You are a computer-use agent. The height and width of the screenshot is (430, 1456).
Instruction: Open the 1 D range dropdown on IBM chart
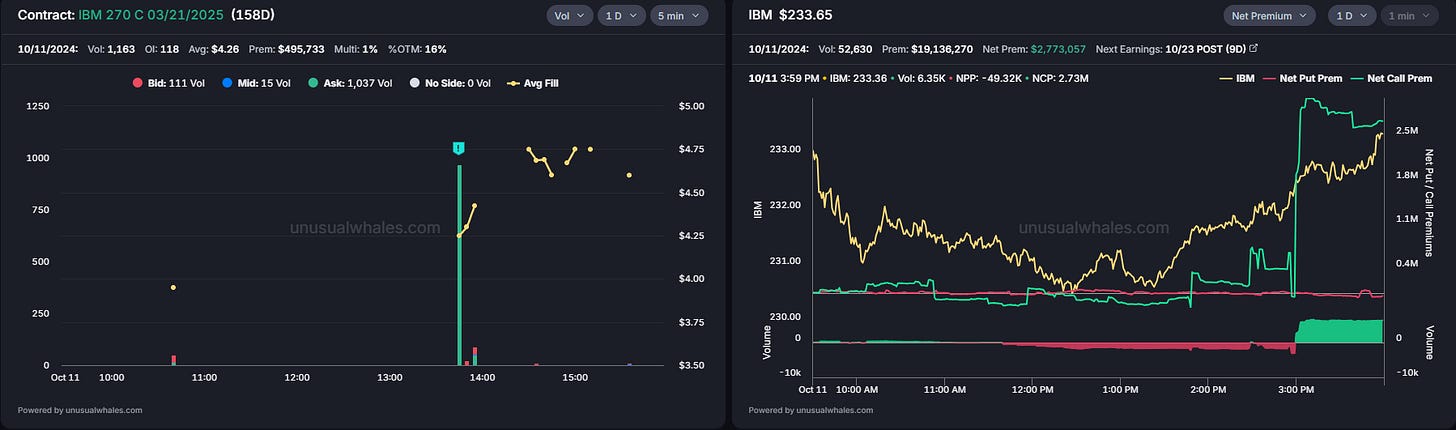tap(1351, 15)
